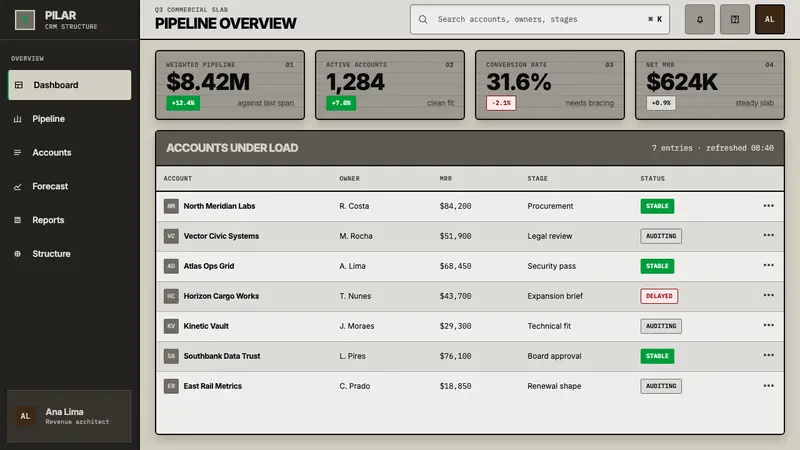Click the search magnifier icon
Screen dimensions: 800x450
pos(423,19)
